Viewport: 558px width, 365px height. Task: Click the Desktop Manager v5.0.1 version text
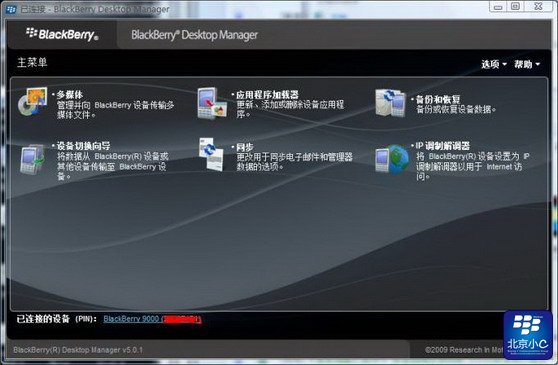[78, 350]
